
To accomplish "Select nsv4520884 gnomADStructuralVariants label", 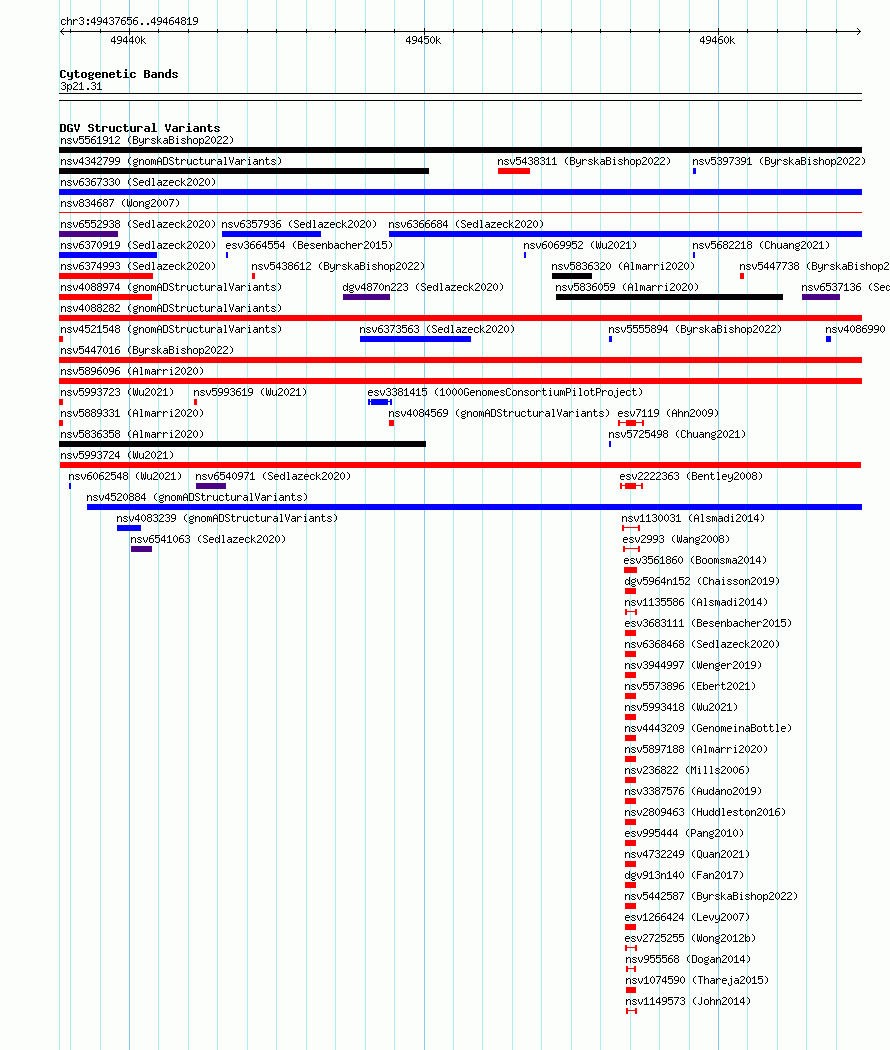I will (197, 498).
